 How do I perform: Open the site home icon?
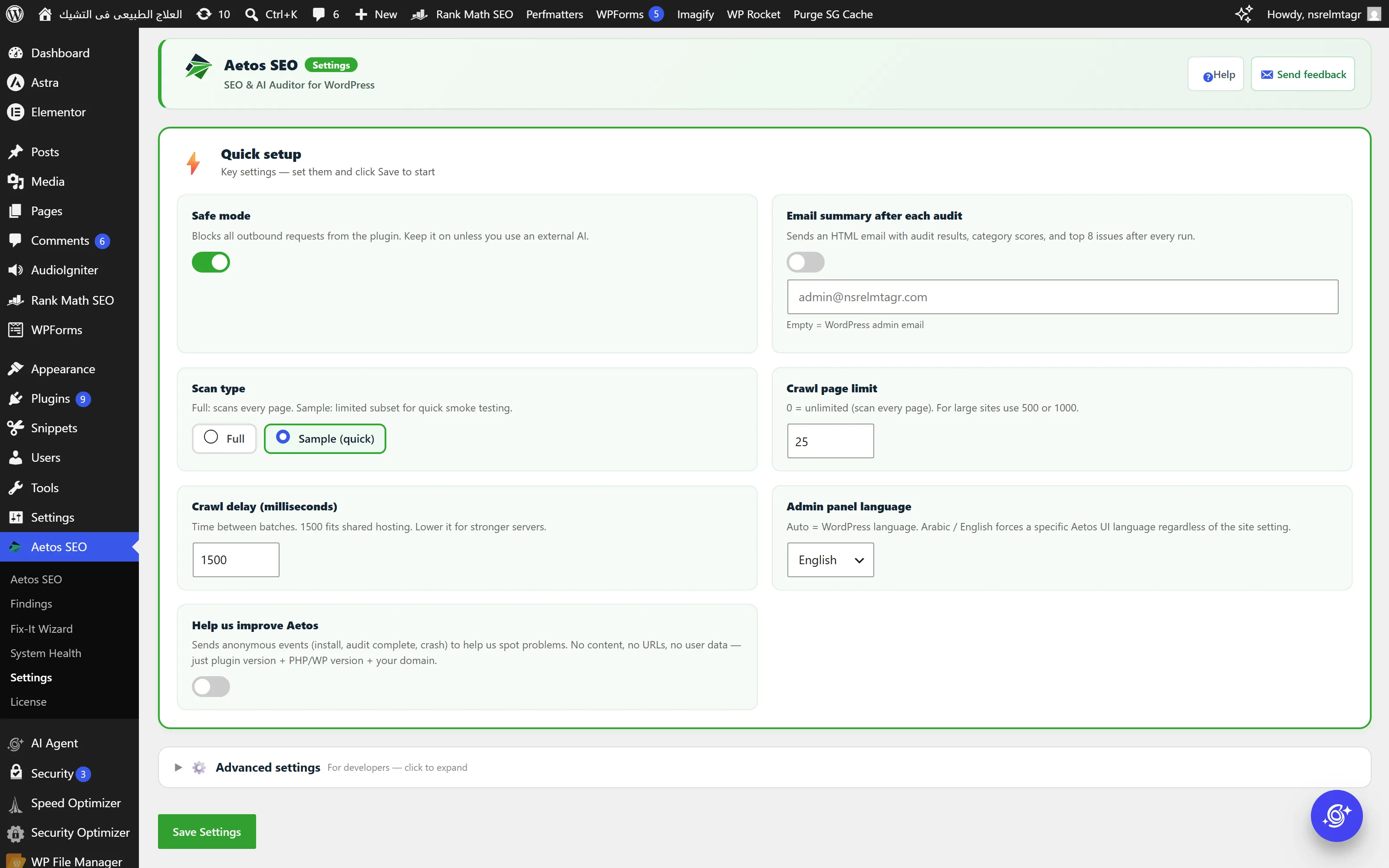coord(45,14)
